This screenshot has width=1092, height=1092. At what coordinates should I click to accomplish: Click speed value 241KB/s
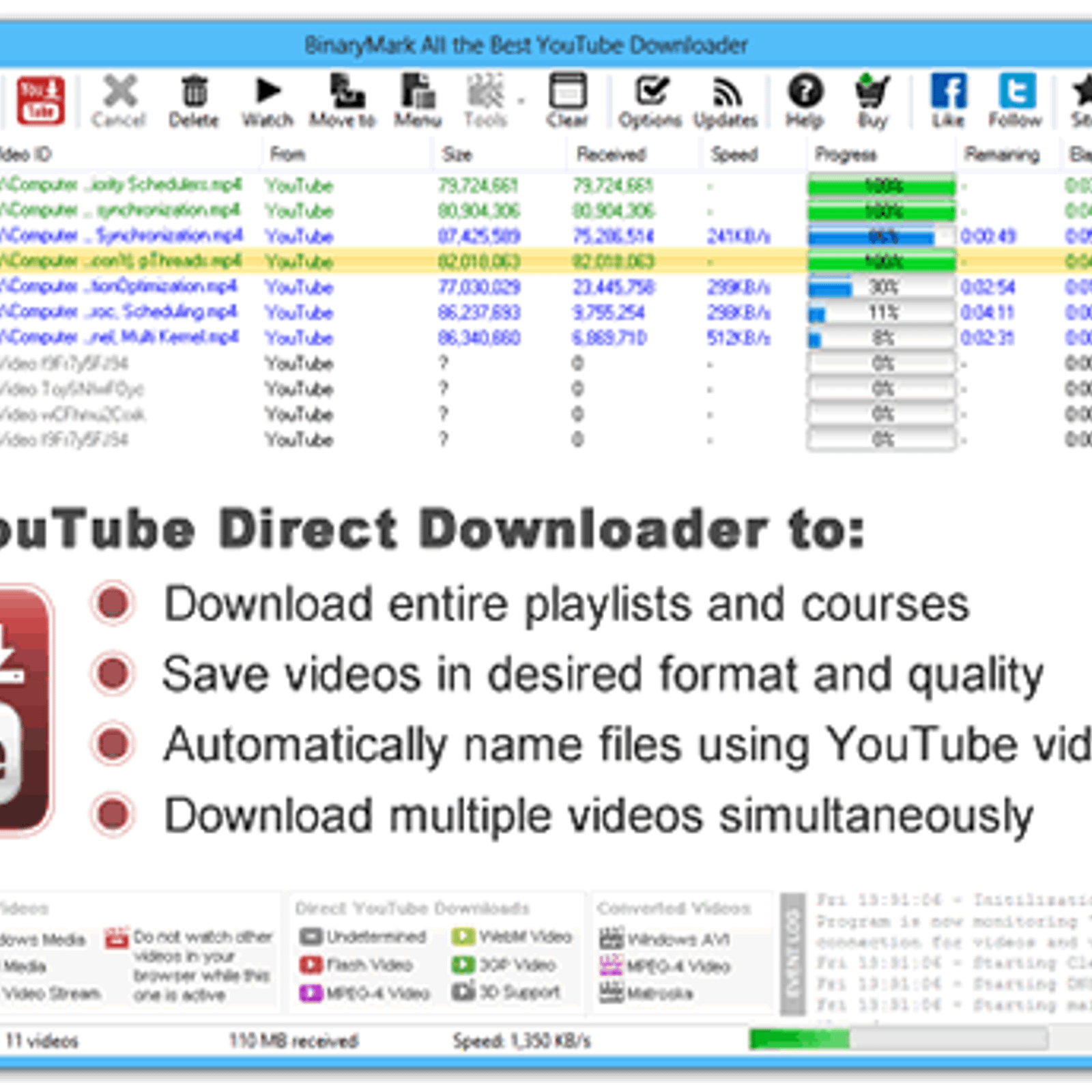(x=738, y=236)
